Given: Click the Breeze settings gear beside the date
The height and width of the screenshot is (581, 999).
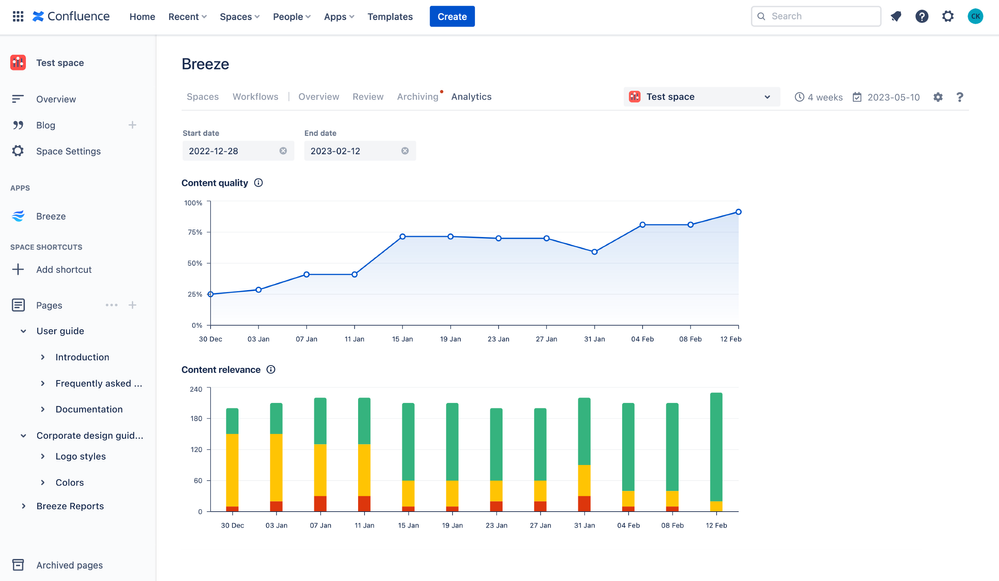Looking at the screenshot, I should pyautogui.click(x=938, y=97).
